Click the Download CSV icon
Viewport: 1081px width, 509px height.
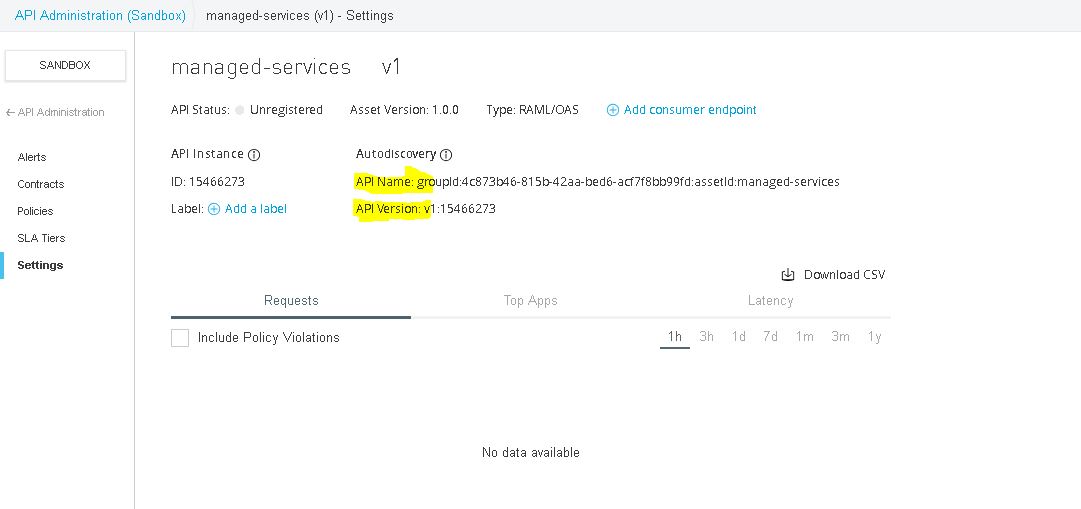(x=788, y=275)
